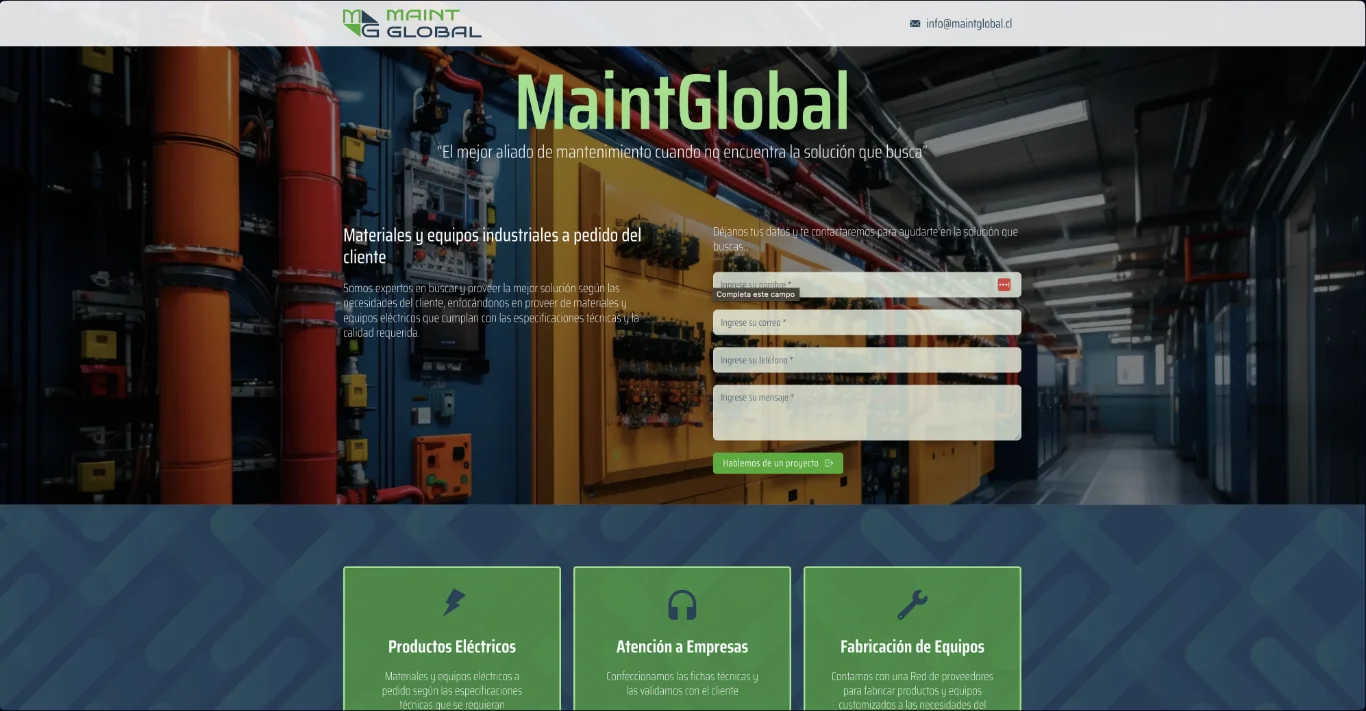Image resolution: width=1366 pixels, height=711 pixels.
Task: Click the Materiales y equipos industriales heading
Action: point(493,246)
